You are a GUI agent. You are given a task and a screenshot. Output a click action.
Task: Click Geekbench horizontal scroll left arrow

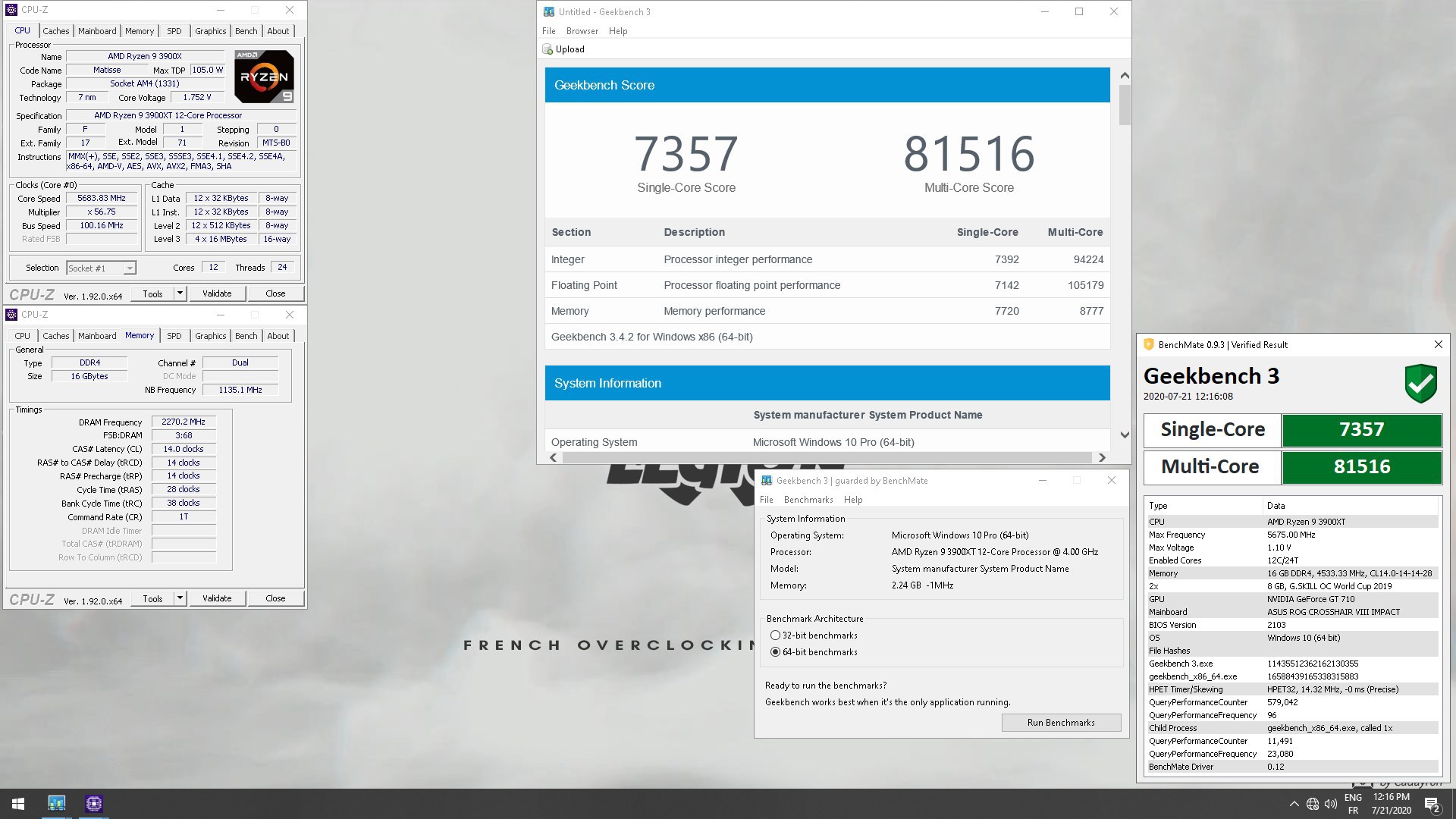click(x=553, y=457)
